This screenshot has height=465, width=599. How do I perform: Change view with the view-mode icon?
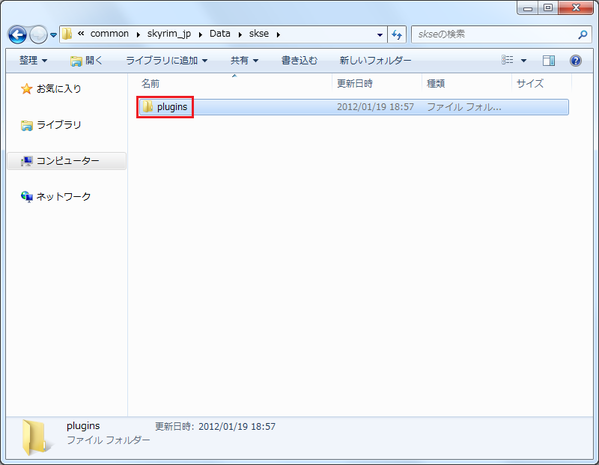click(x=507, y=60)
